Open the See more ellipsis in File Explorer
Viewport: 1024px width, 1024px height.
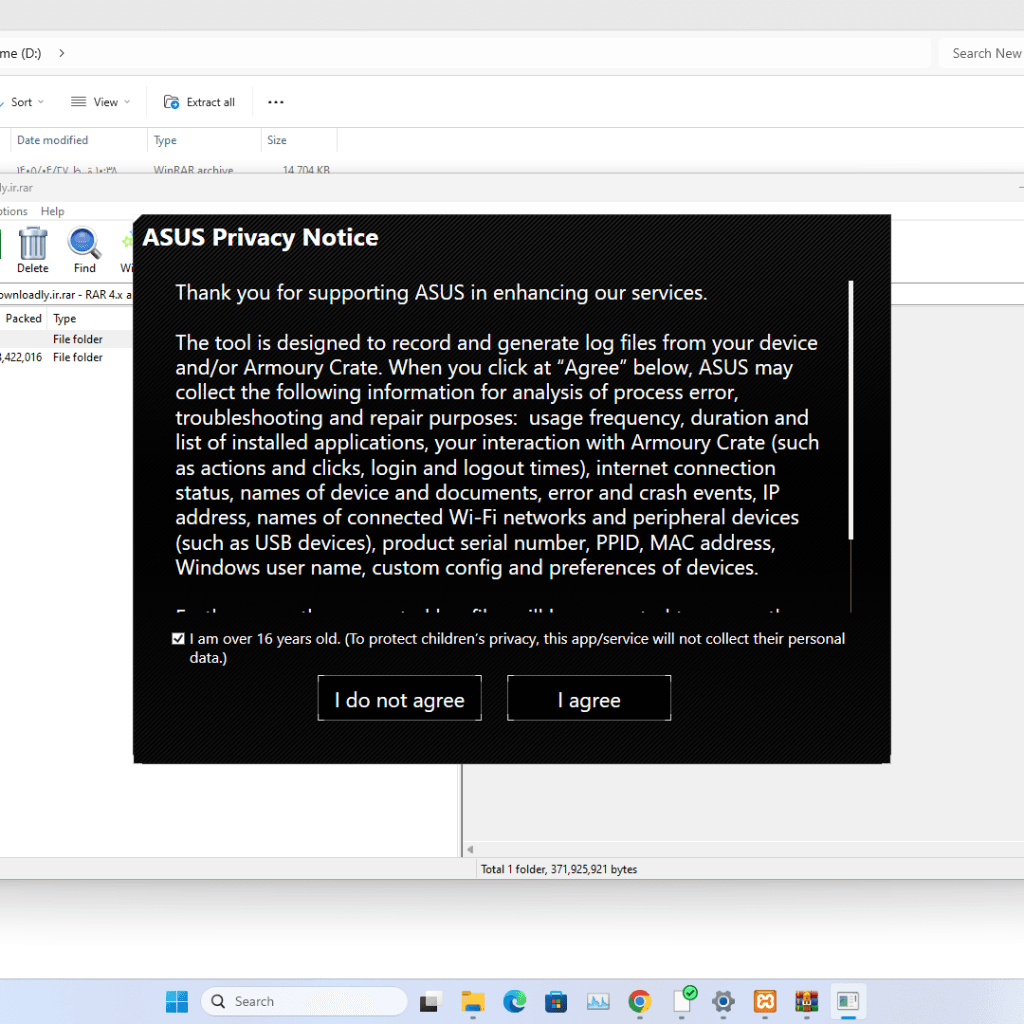276,102
